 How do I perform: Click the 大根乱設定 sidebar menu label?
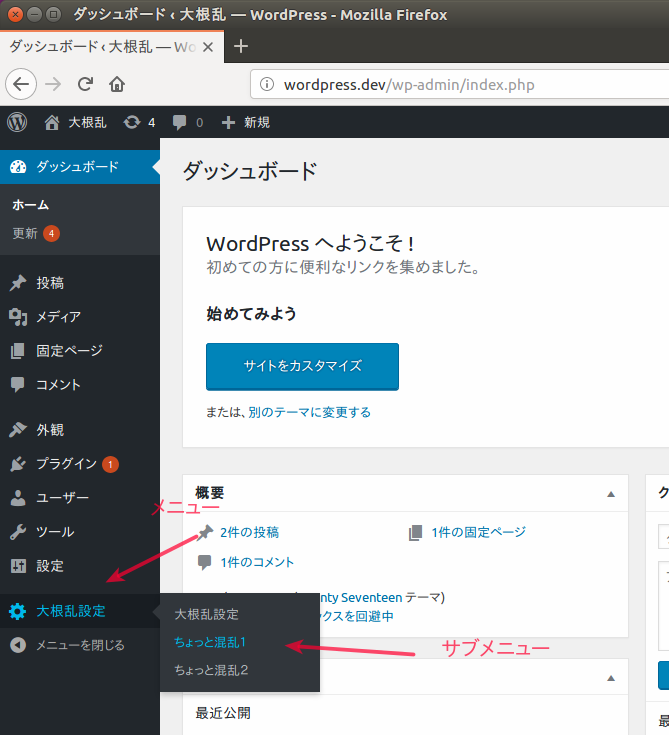point(71,611)
